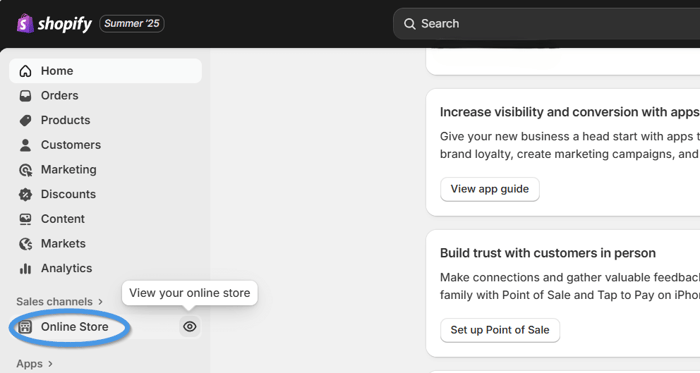Click the Products tag icon
Screen dimensions: 700x373
pos(25,120)
